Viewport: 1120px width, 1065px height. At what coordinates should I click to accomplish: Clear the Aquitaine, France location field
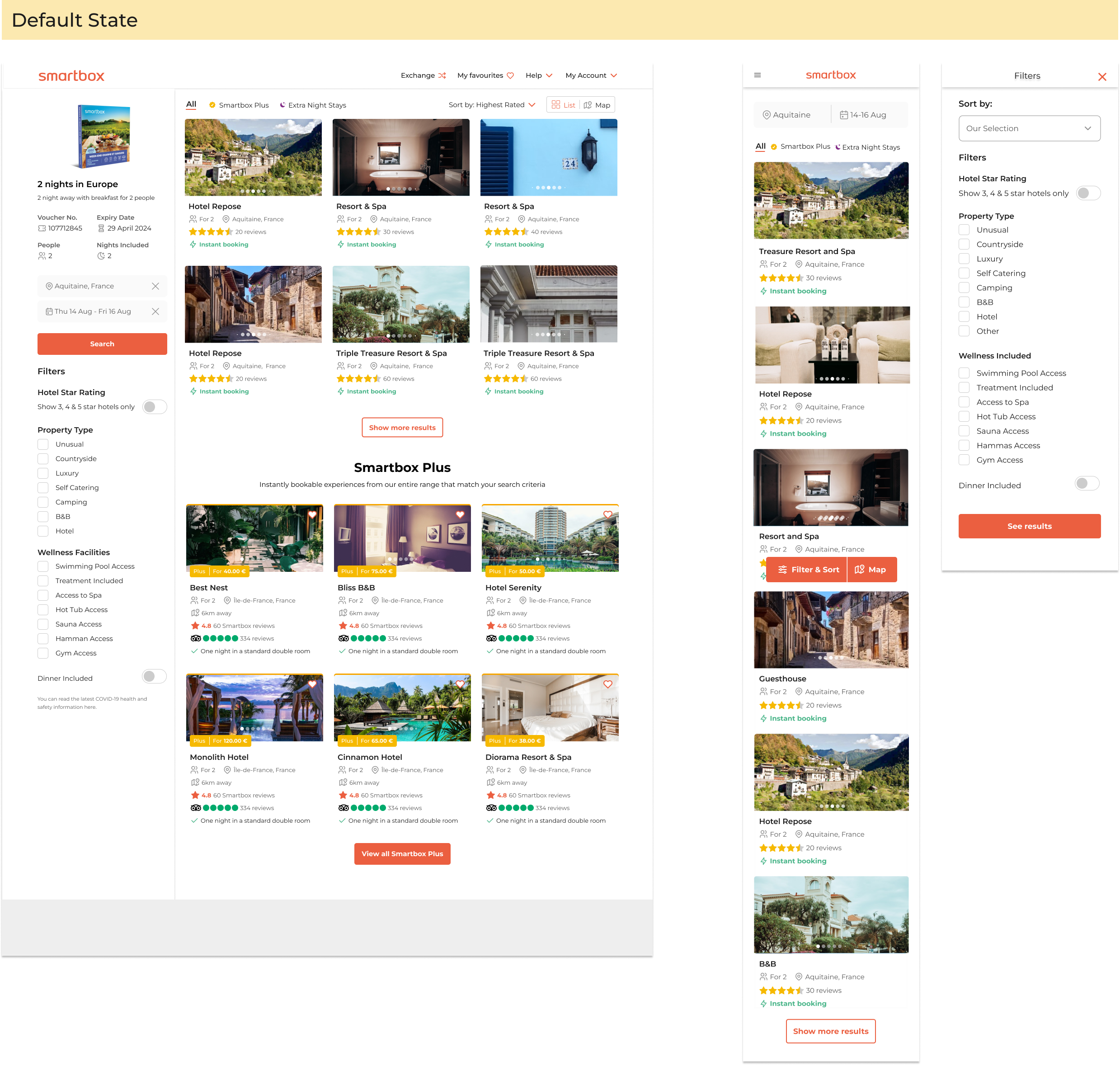point(155,286)
